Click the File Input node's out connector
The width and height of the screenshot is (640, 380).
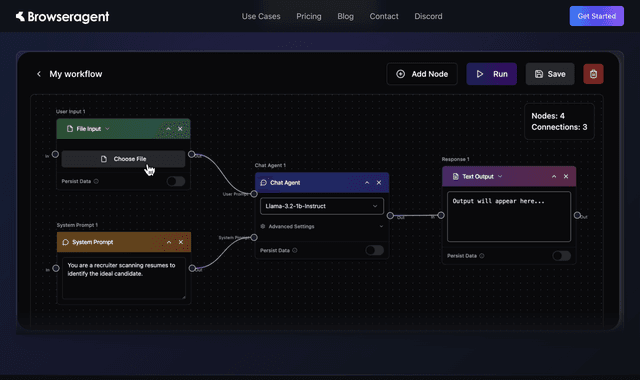coord(191,154)
